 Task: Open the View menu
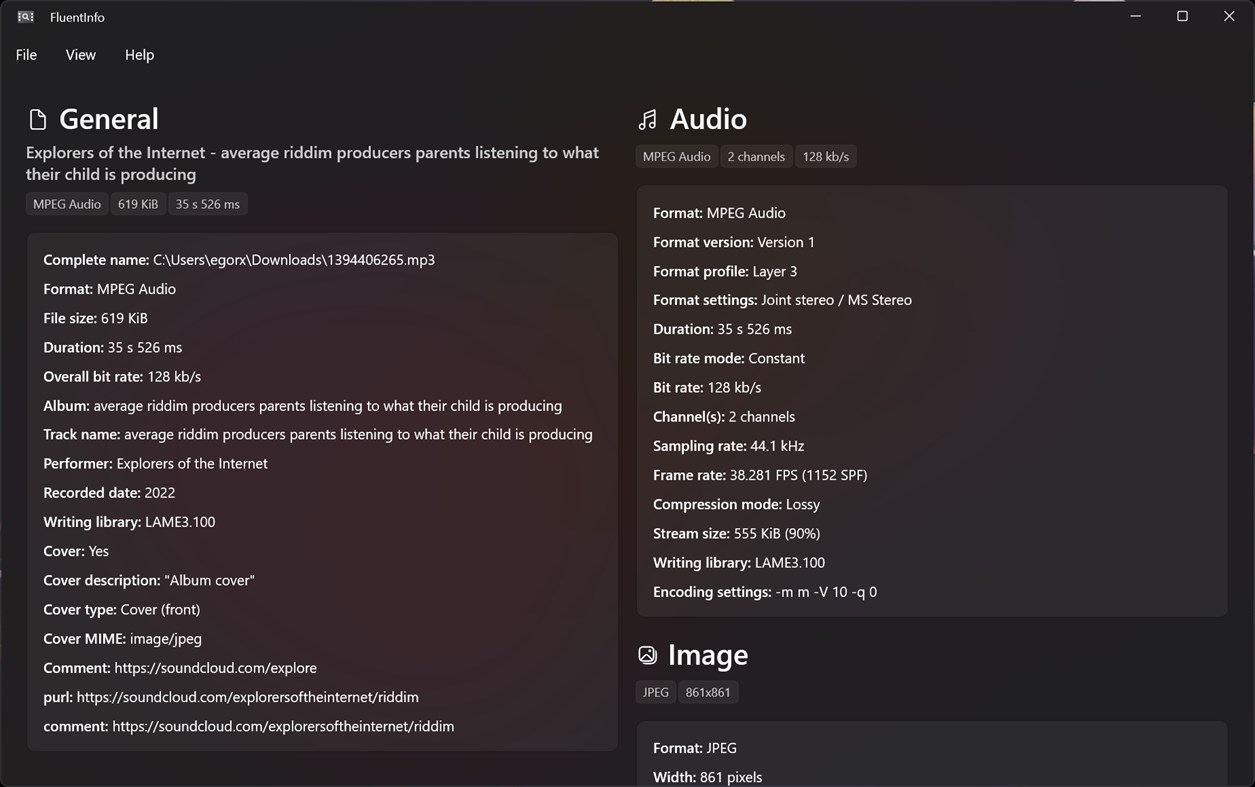[x=80, y=54]
